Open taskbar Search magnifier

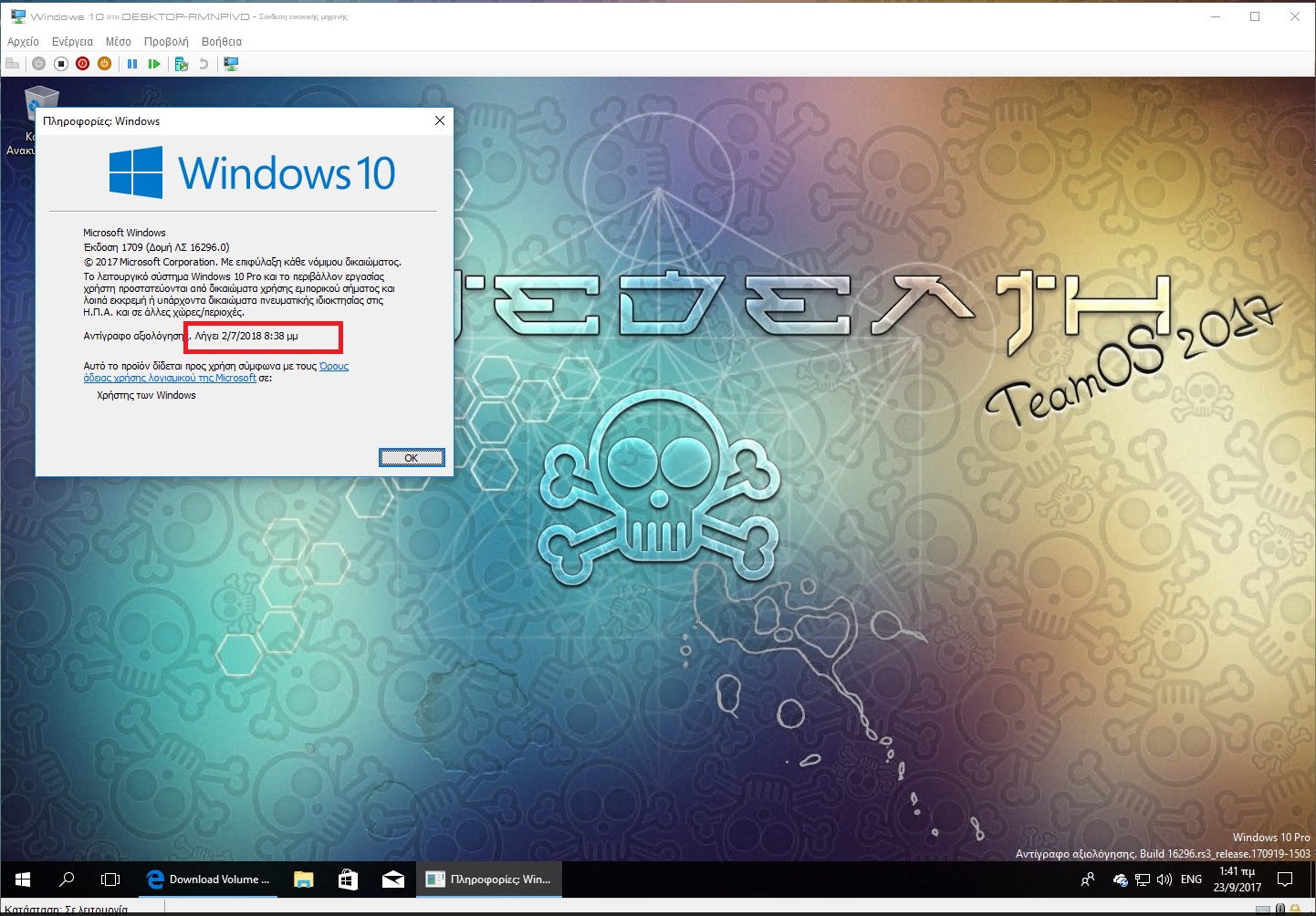(67, 880)
